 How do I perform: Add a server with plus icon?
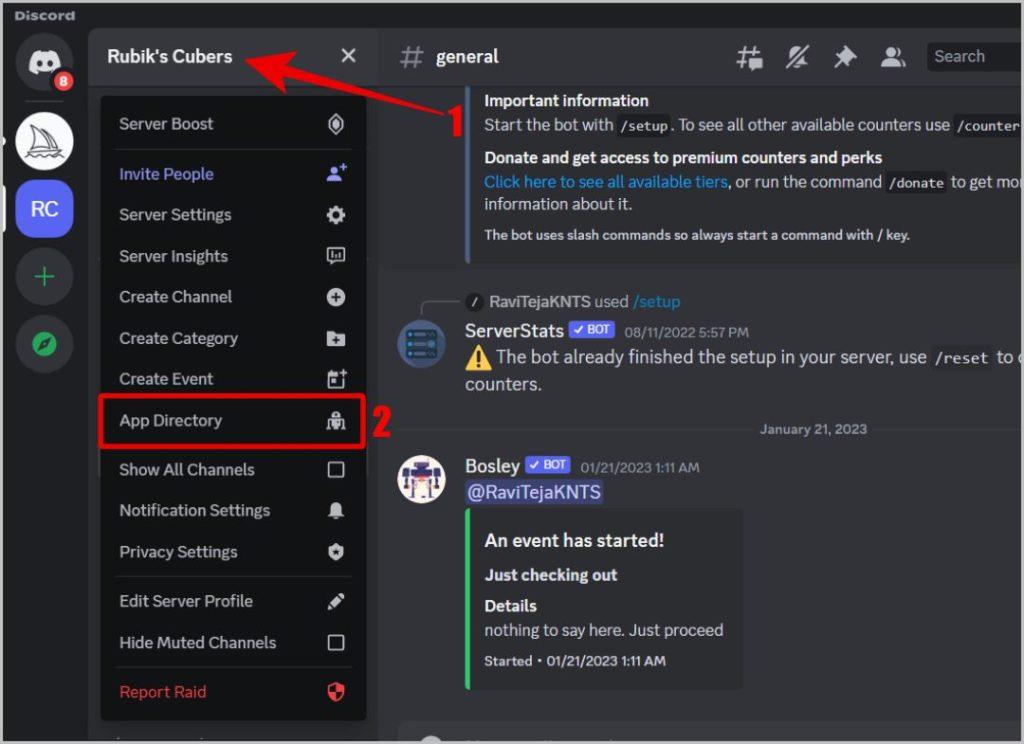click(x=44, y=277)
